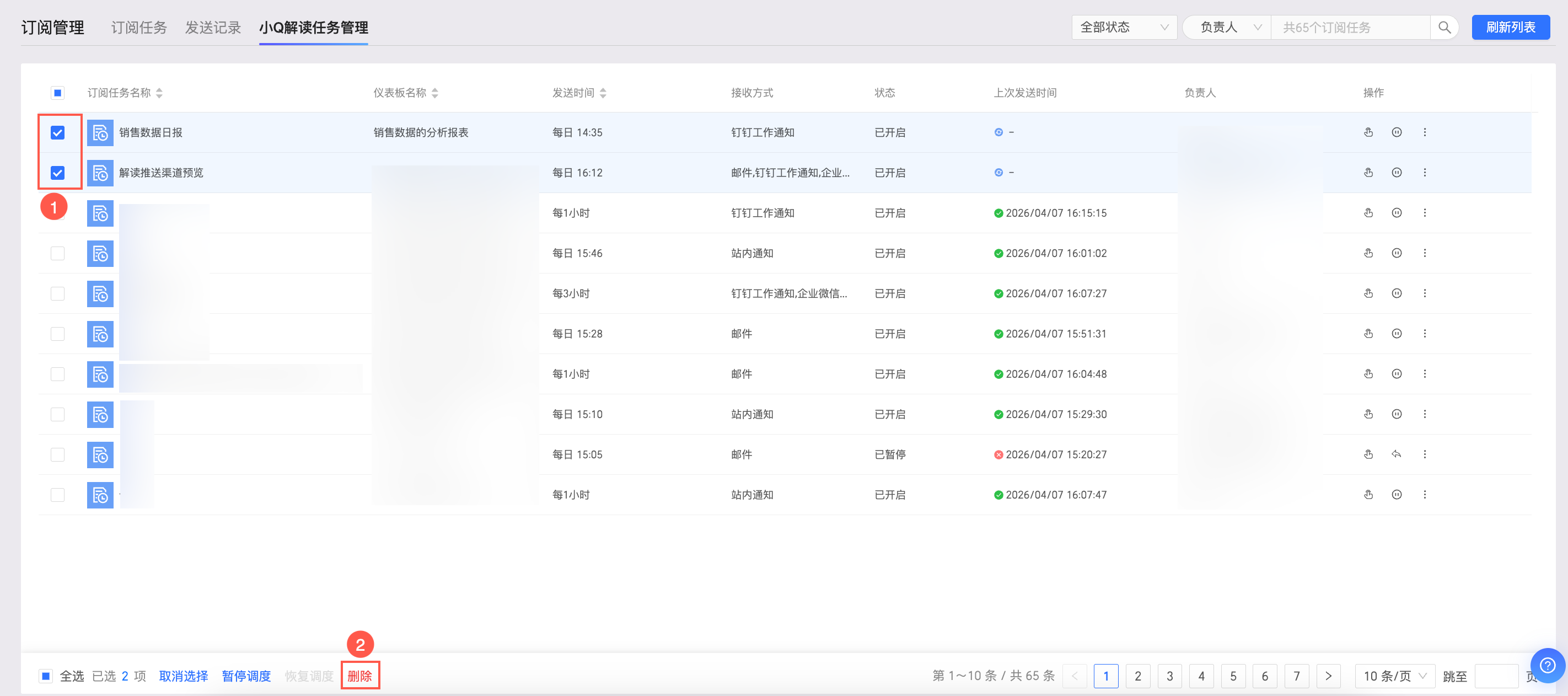Go to page 7
This screenshot has height=696, width=1568.
pyautogui.click(x=1297, y=675)
